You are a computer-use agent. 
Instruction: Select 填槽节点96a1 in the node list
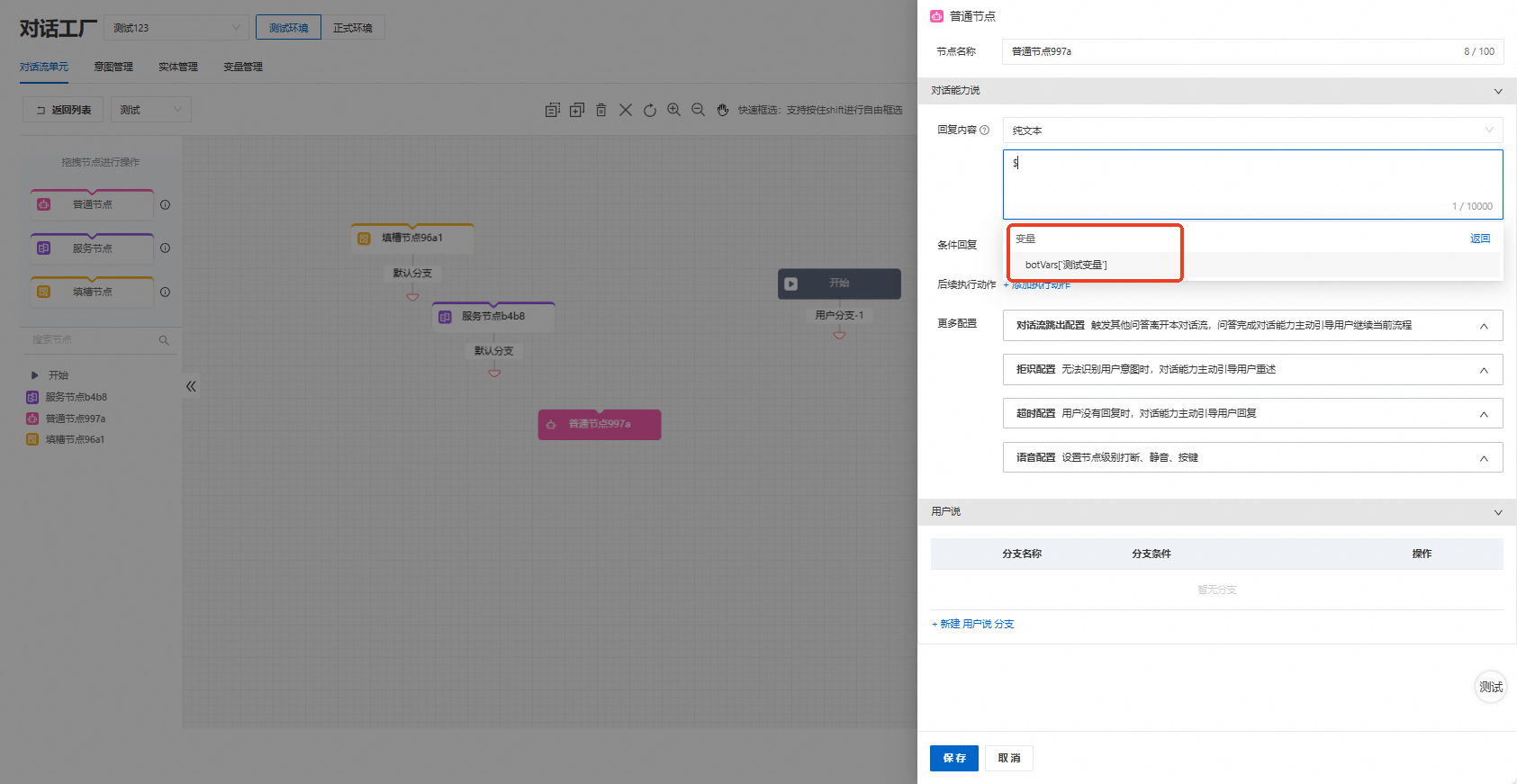click(x=75, y=439)
